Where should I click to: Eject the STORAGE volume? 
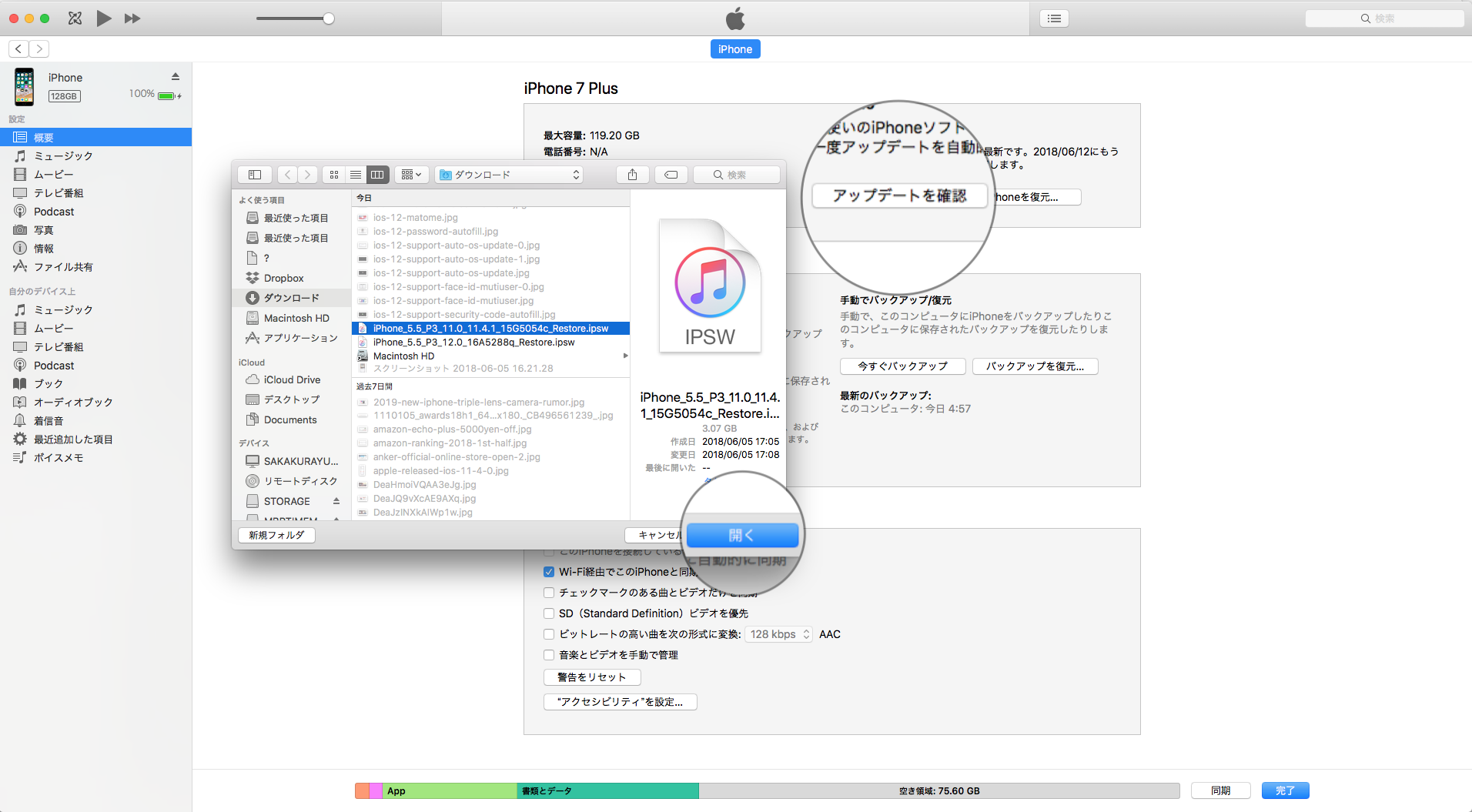point(336,501)
